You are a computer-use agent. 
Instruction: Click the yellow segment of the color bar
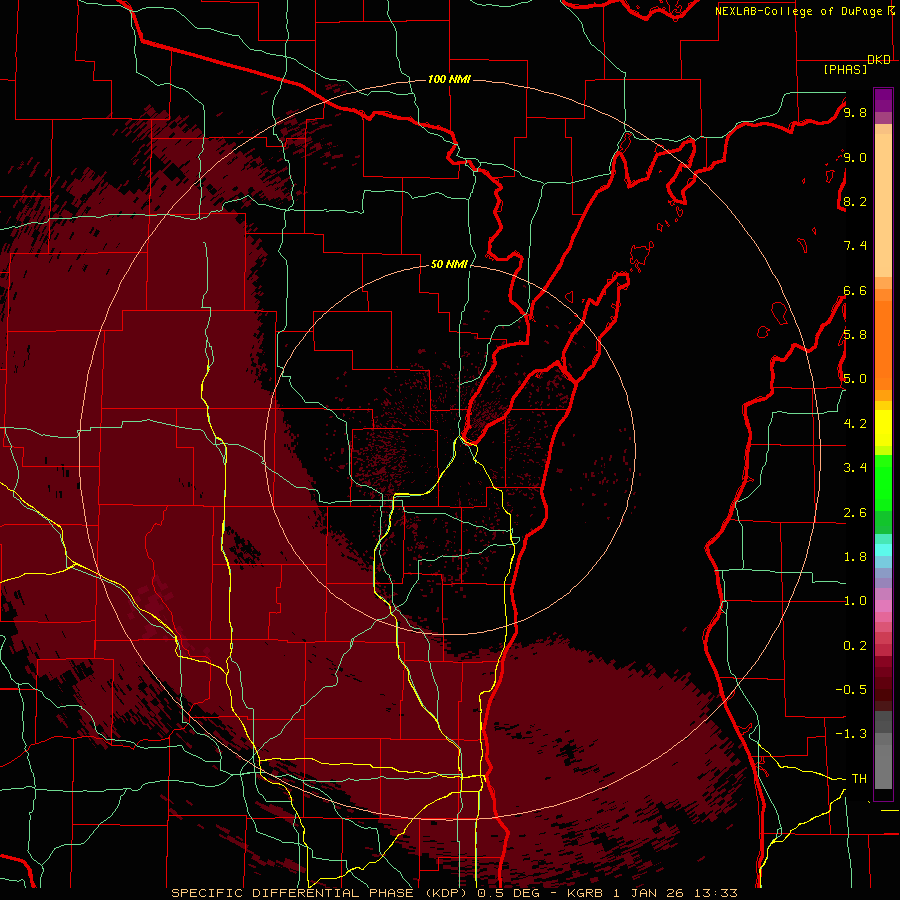point(883,428)
